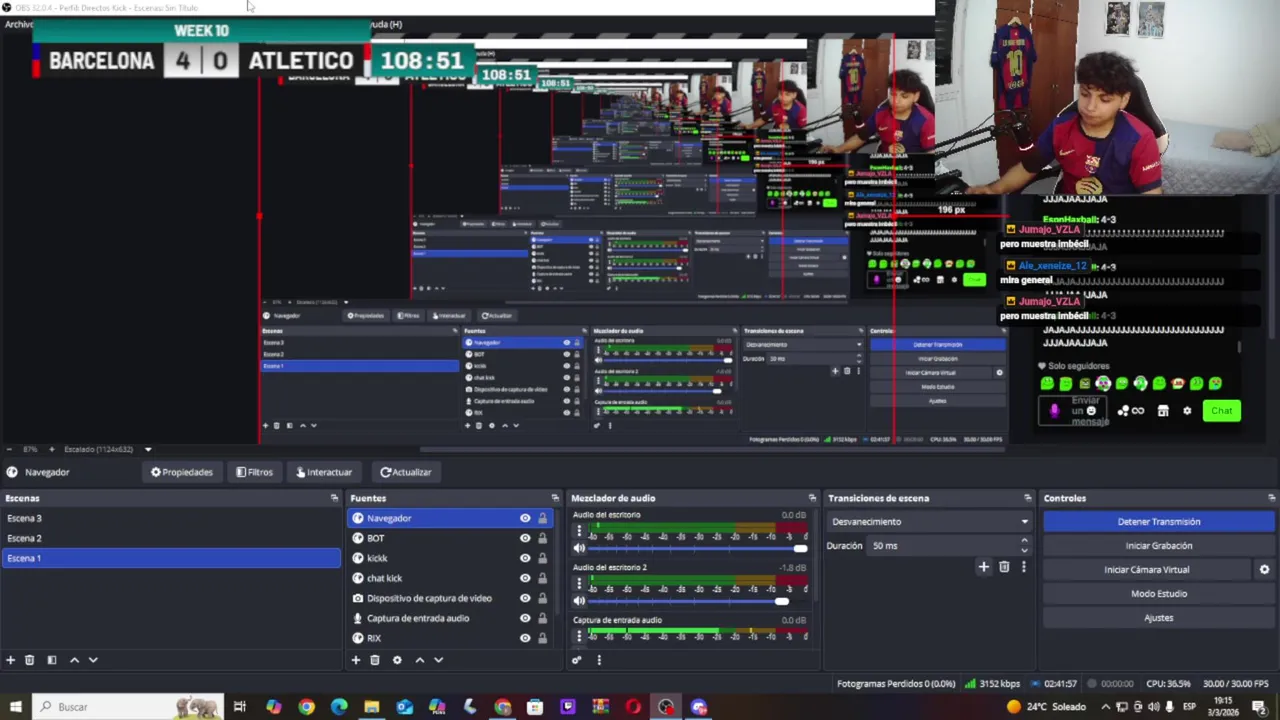
Task: Hide the Navegador source eye icon
Action: point(525,518)
